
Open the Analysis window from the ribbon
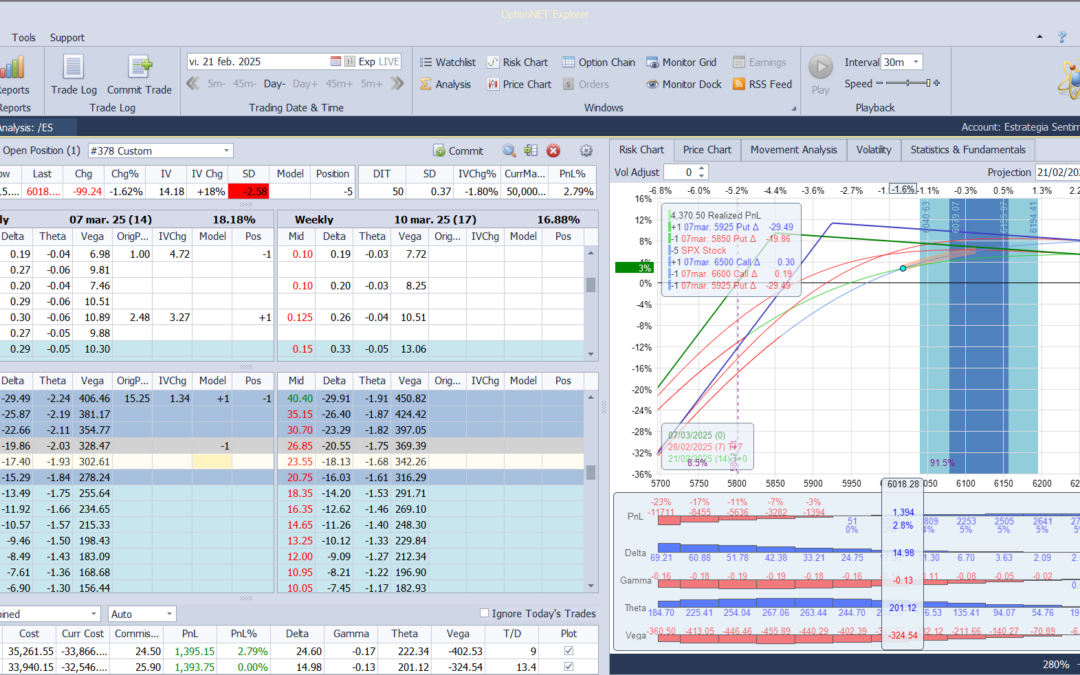tap(446, 84)
